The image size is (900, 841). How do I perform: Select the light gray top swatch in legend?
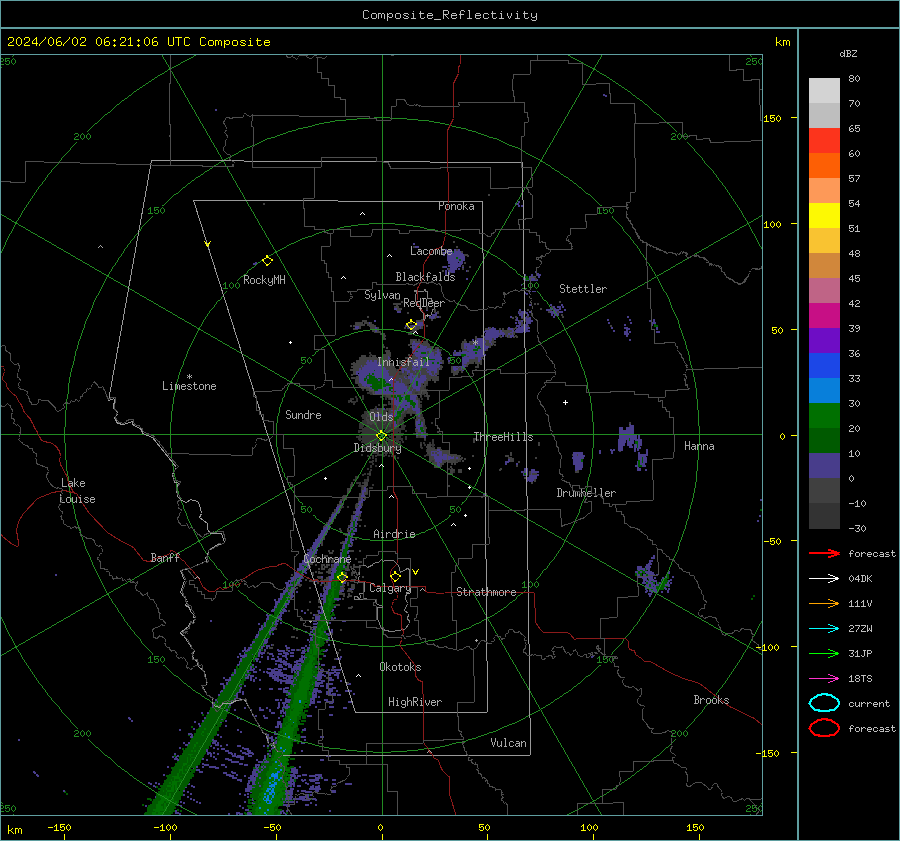tap(824, 91)
